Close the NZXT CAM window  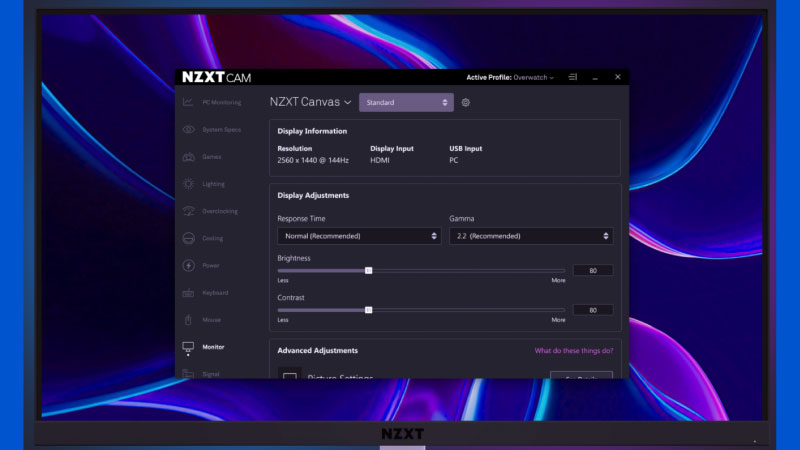[618, 77]
